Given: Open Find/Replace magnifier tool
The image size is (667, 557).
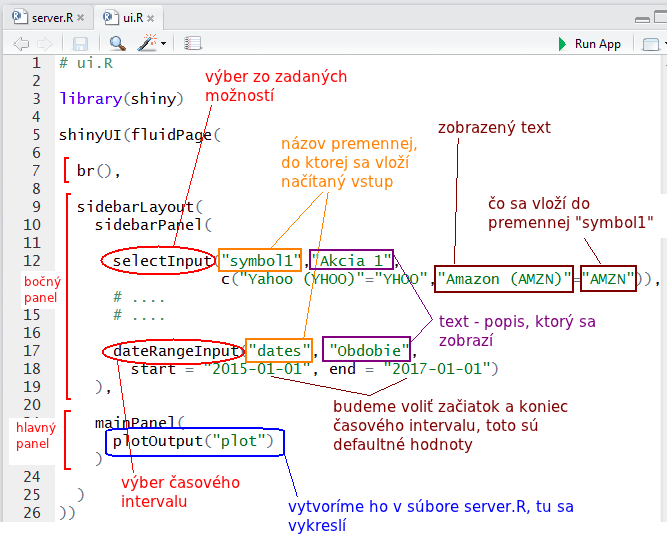Looking at the screenshot, I should 117,43.
